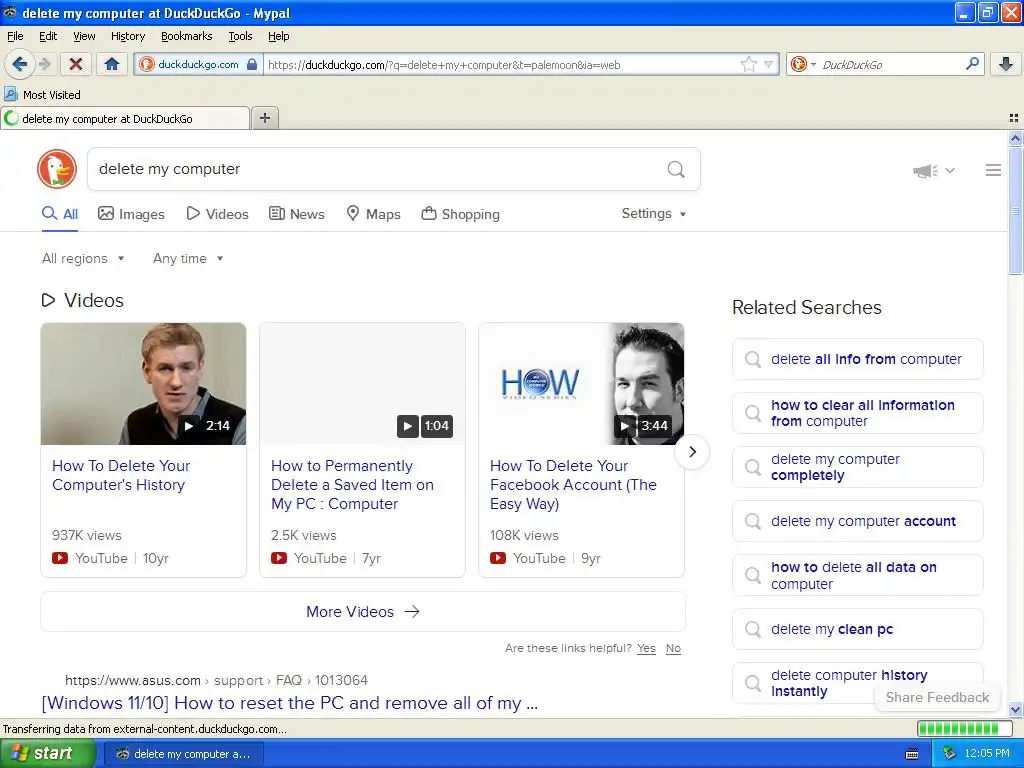The width and height of the screenshot is (1024, 768).
Task: Bookmark this page with the star icon
Action: 748,64
